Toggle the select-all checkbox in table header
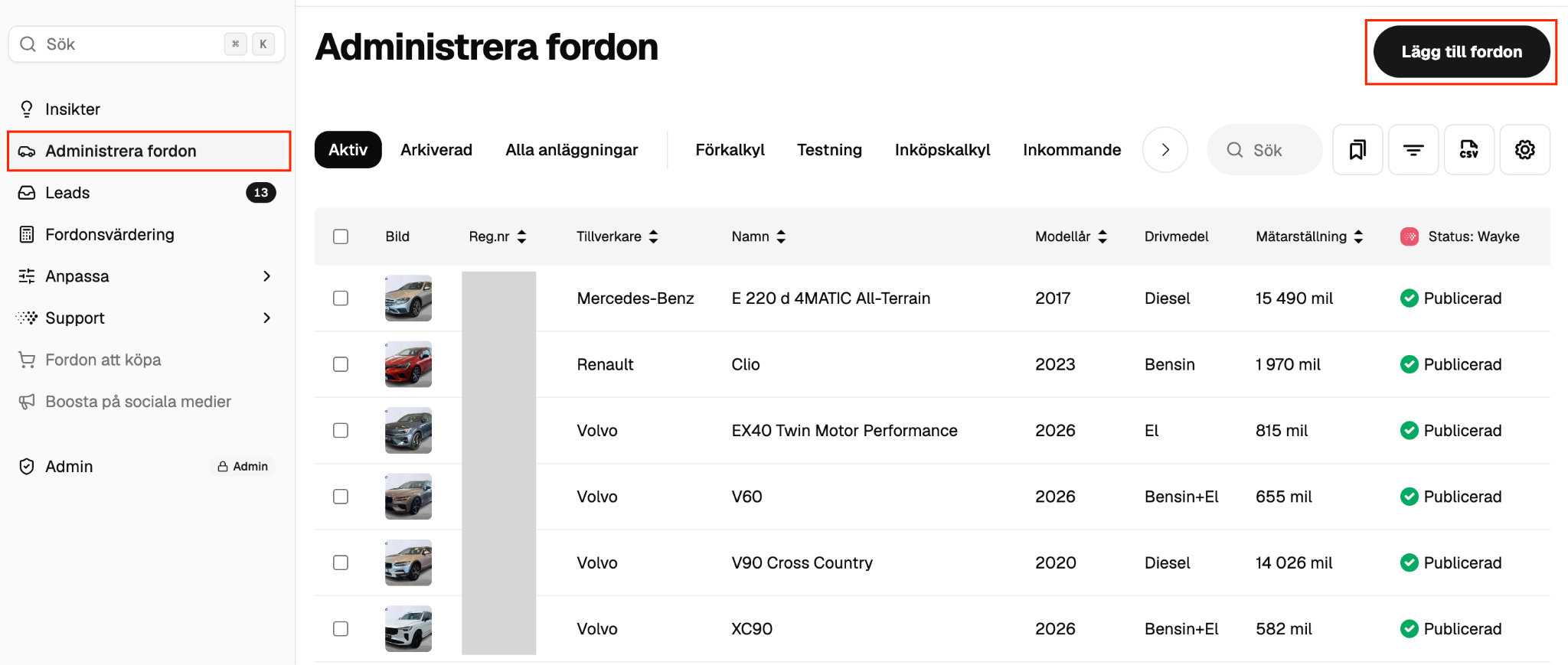1568x665 pixels. 341,236
